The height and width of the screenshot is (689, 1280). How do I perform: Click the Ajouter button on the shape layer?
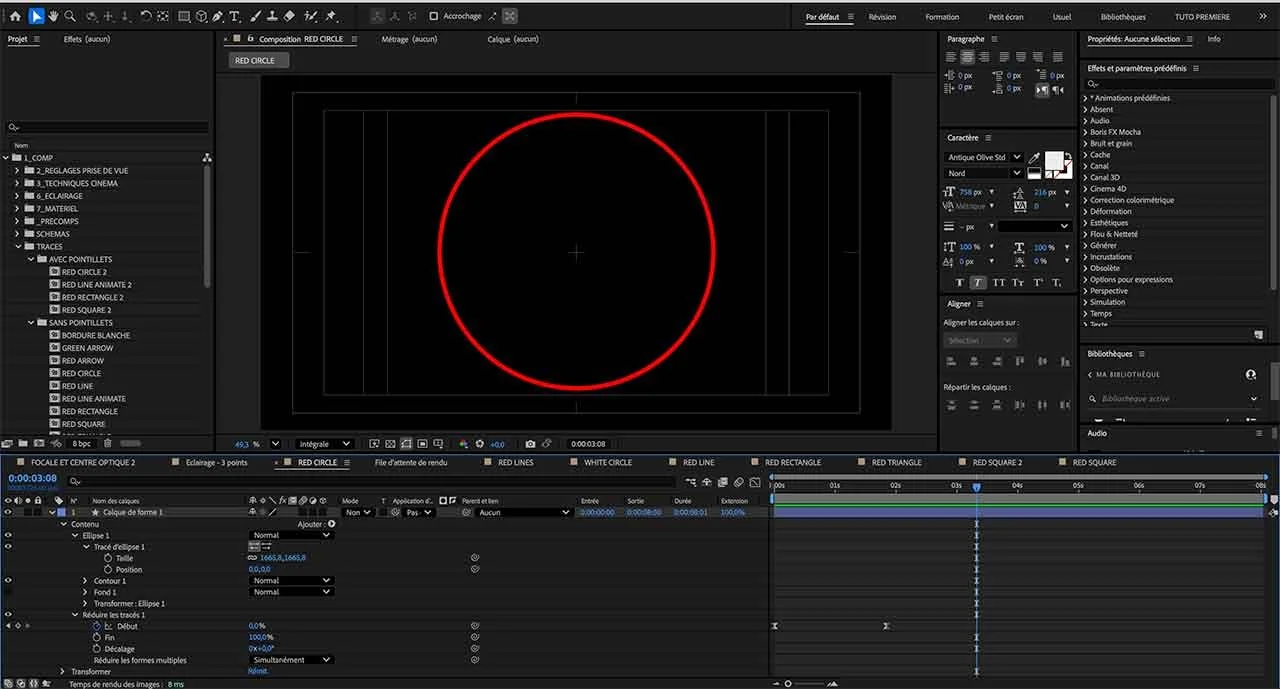tap(311, 523)
